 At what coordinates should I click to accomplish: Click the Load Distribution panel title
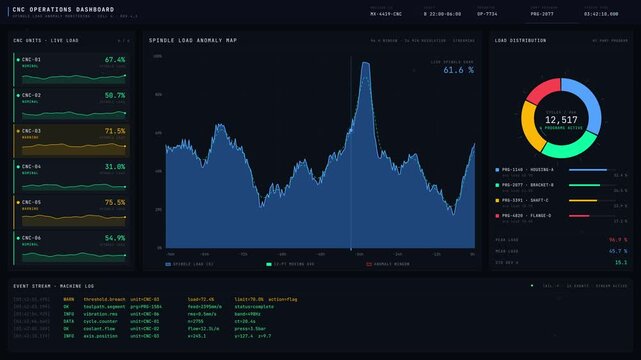pyautogui.click(x=520, y=40)
